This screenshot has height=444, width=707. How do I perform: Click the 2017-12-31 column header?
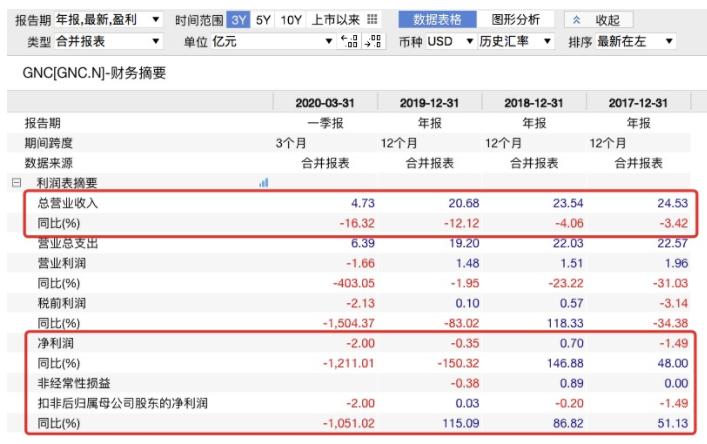coord(638,103)
